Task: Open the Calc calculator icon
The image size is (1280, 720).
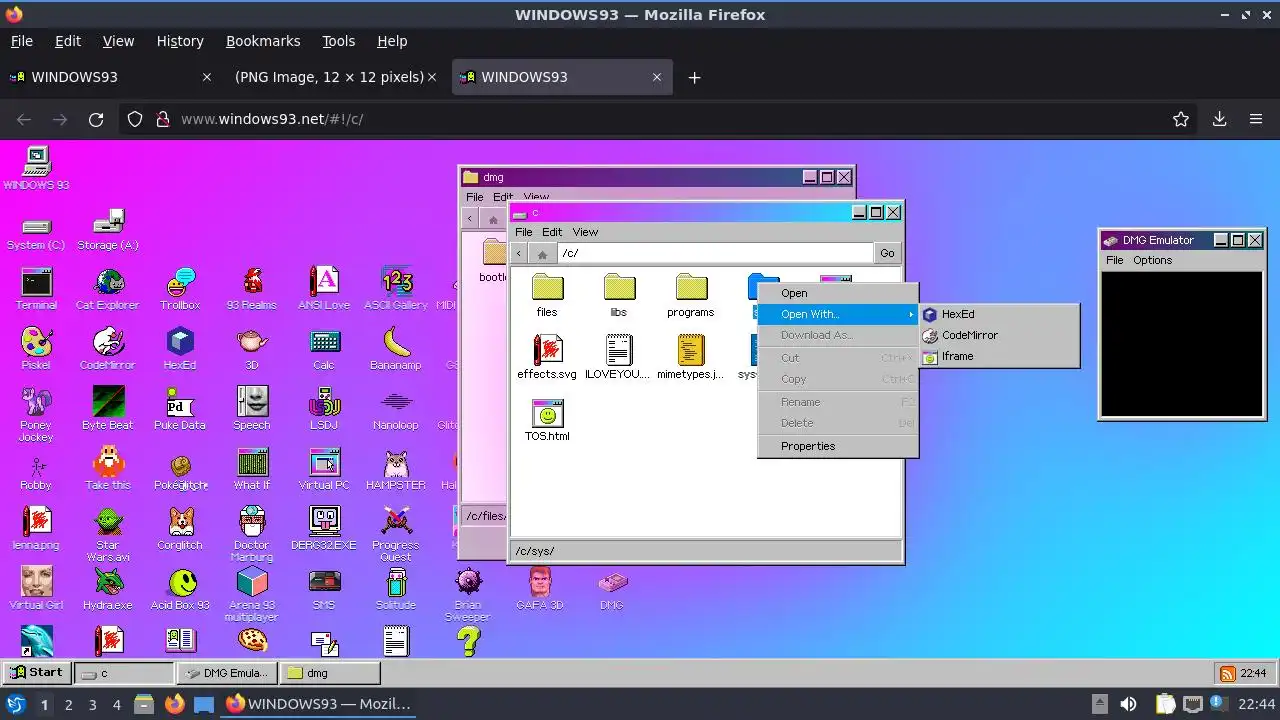Action: (x=324, y=349)
